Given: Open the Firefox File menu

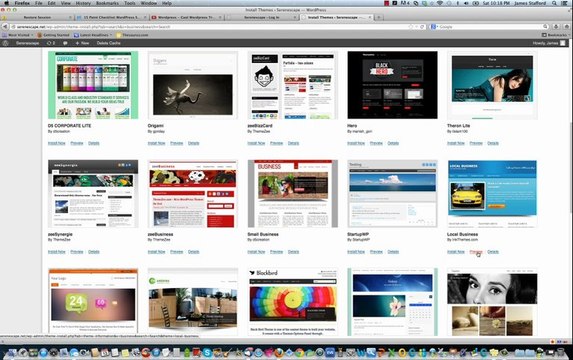Looking at the screenshot, I should tap(39, 3).
